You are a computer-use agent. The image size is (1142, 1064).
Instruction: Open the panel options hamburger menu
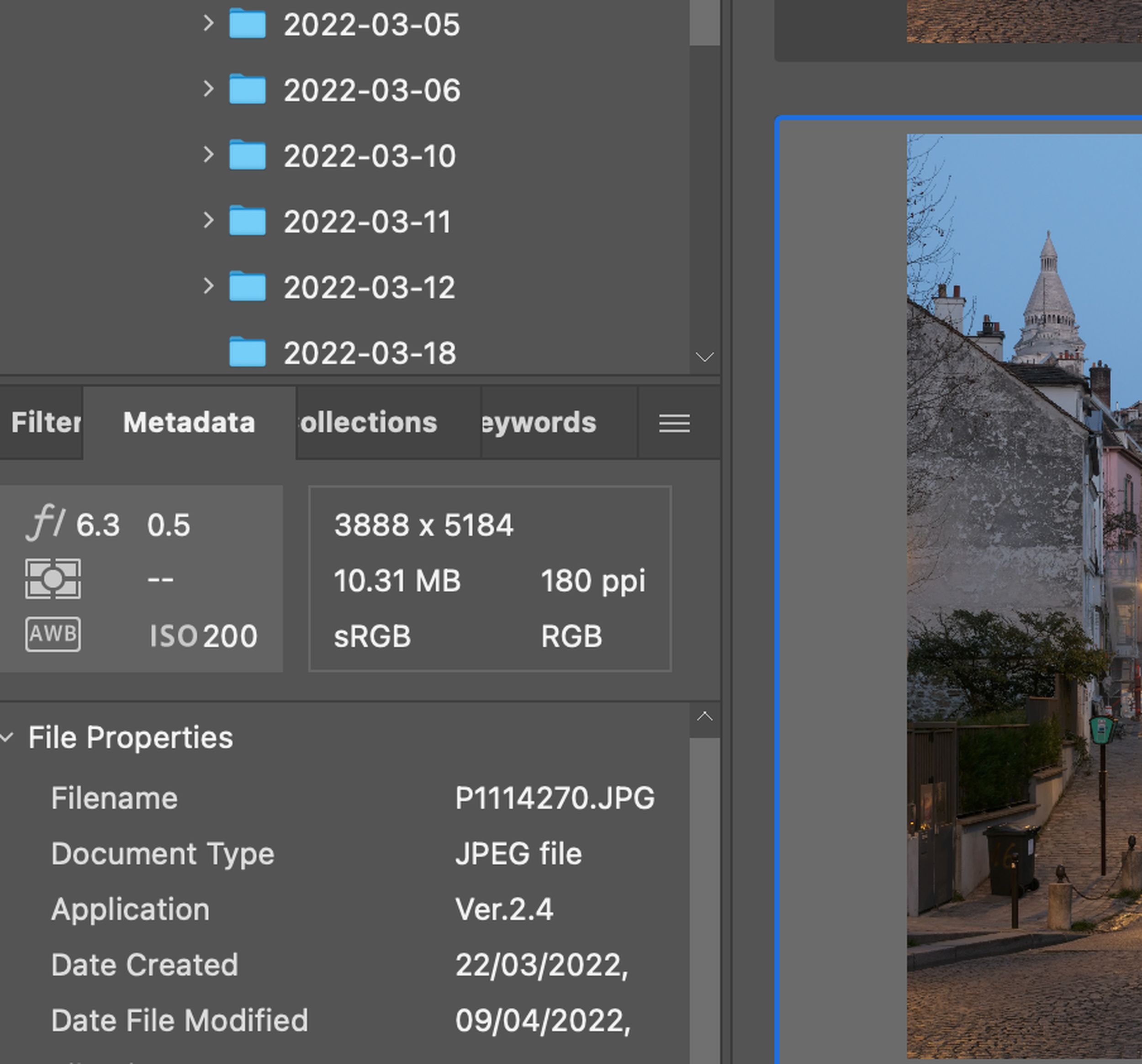(x=674, y=423)
